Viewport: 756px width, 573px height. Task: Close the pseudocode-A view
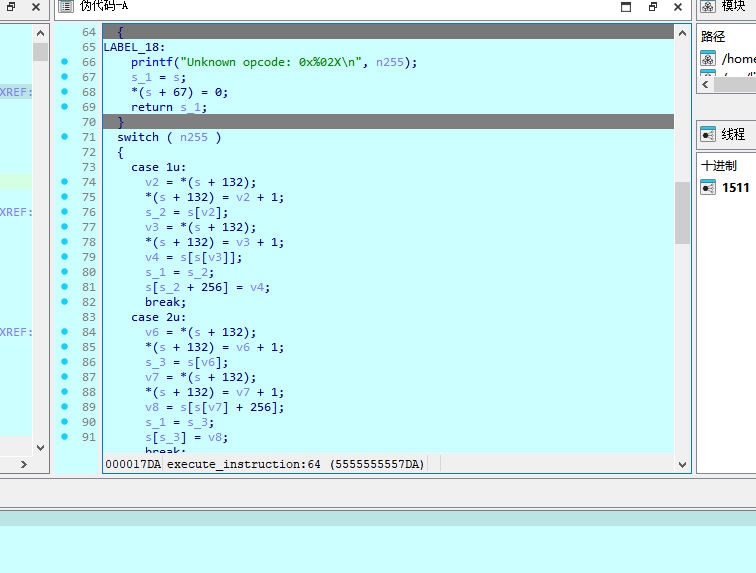pyautogui.click(x=678, y=6)
